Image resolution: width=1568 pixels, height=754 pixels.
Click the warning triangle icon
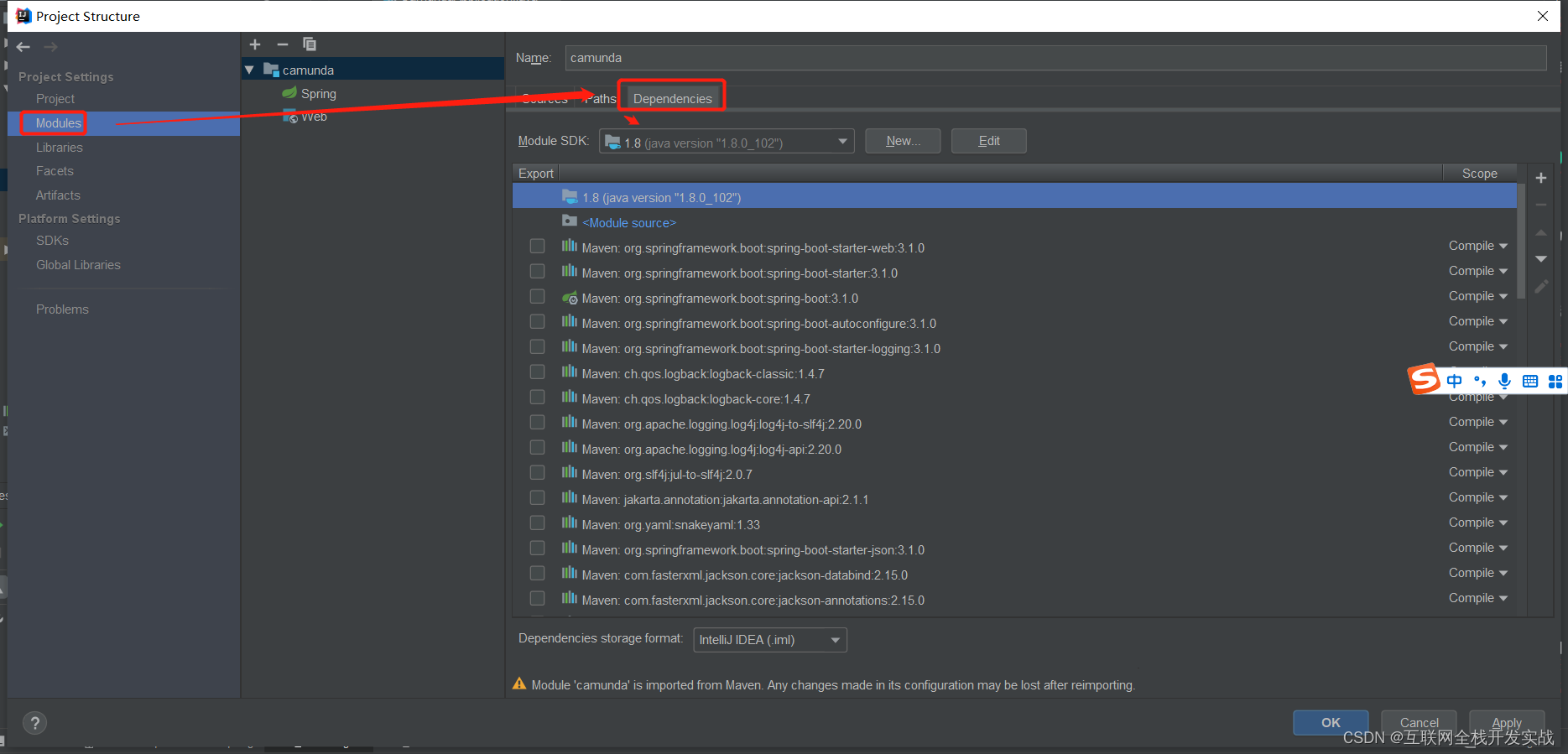click(x=519, y=684)
